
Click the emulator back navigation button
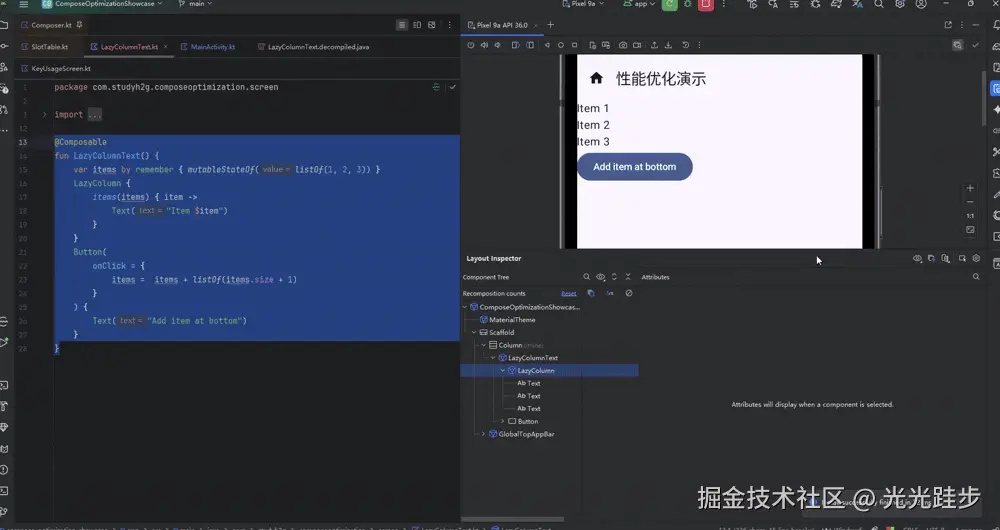tap(547, 45)
